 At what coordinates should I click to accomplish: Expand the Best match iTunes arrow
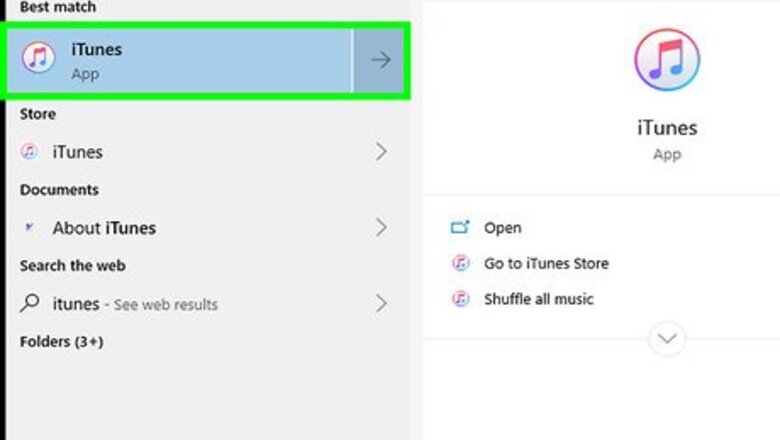coord(380,60)
